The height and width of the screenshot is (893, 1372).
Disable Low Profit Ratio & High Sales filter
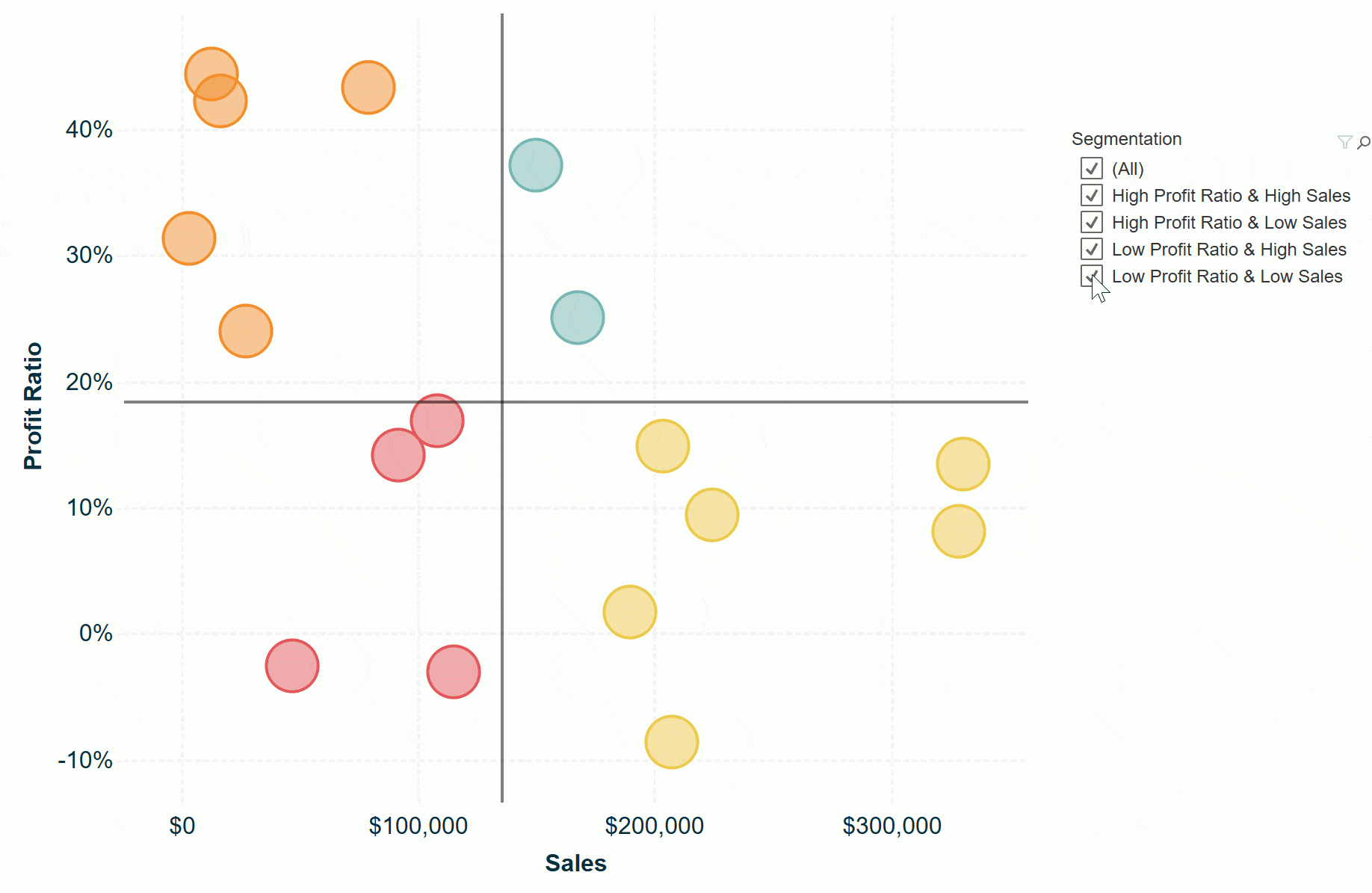(x=1091, y=250)
